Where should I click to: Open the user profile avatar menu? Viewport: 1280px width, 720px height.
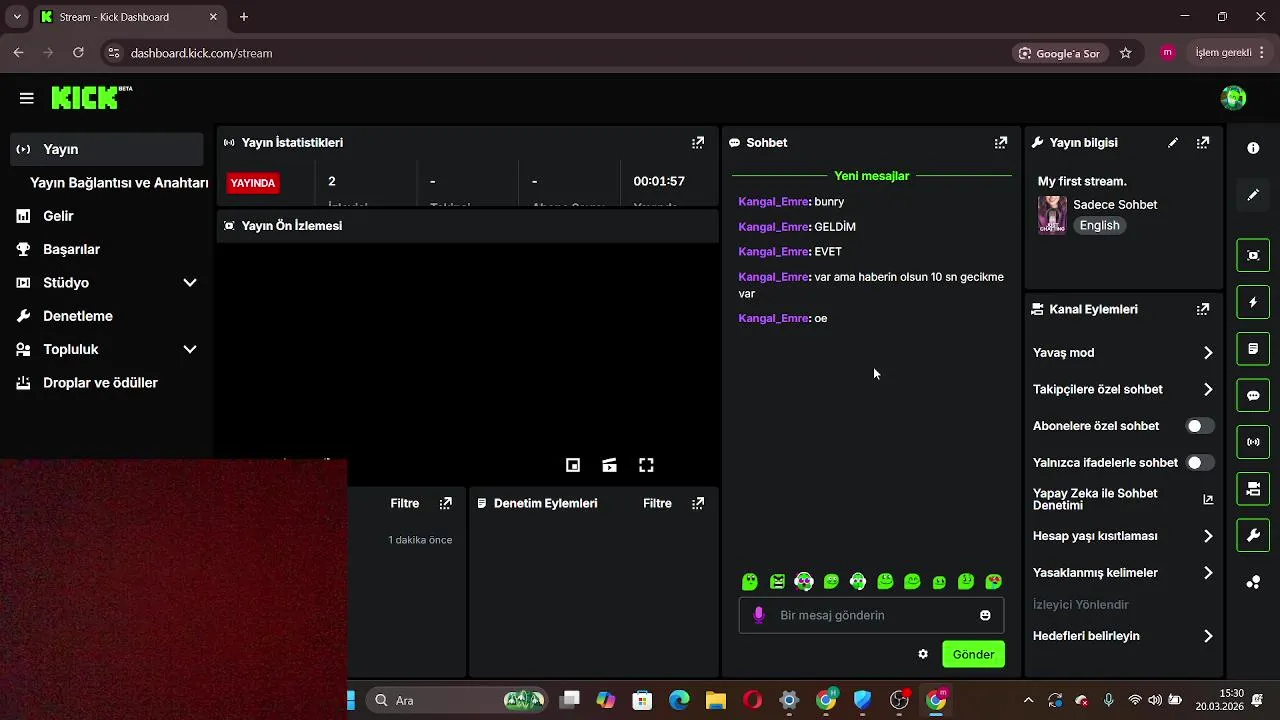(1233, 97)
